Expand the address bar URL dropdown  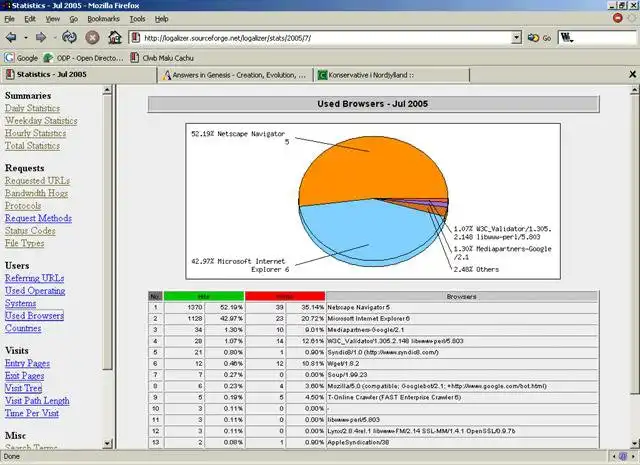click(517, 38)
